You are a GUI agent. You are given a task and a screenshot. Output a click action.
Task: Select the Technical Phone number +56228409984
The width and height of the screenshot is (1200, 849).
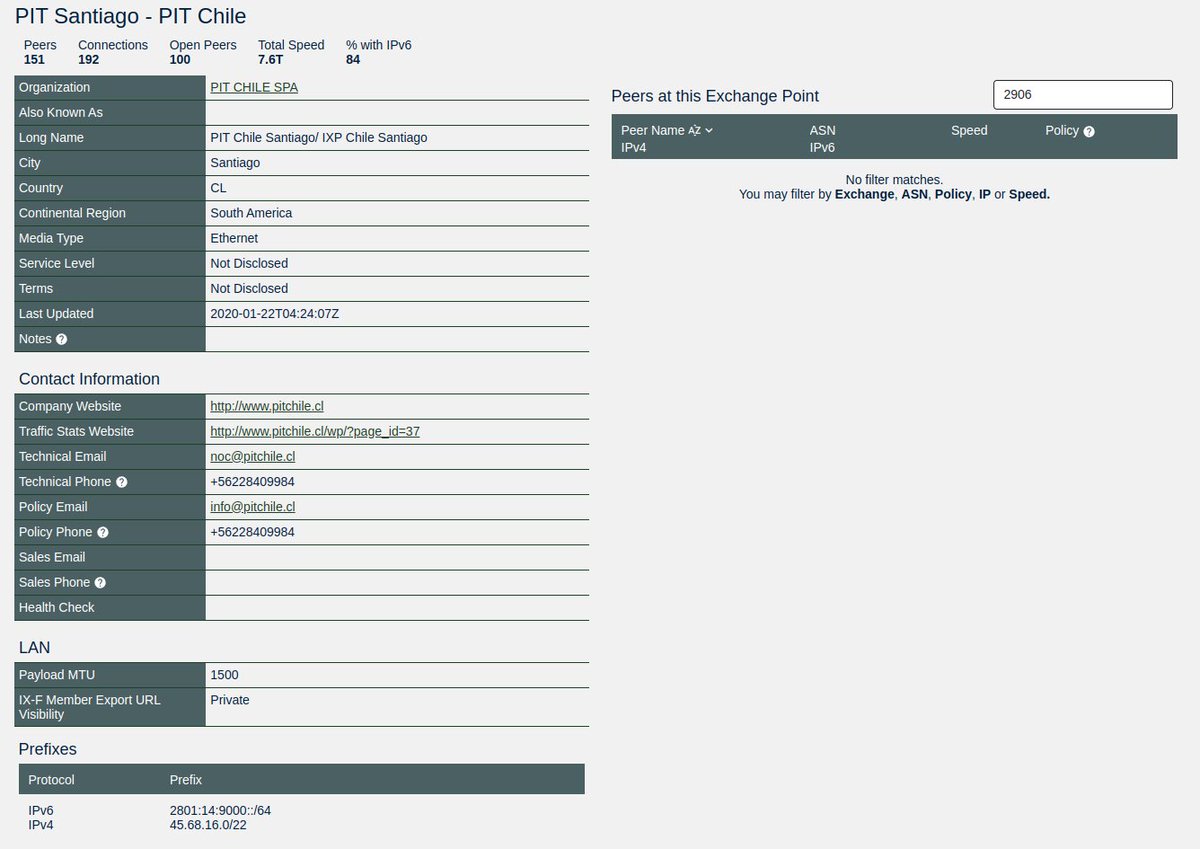[252, 481]
